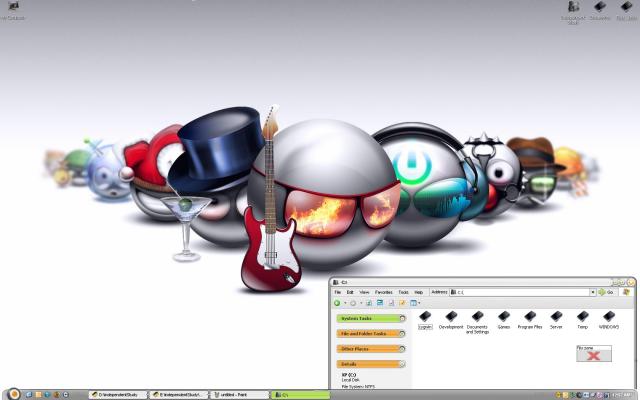Open the Forward history dropdown arrow

361,303
